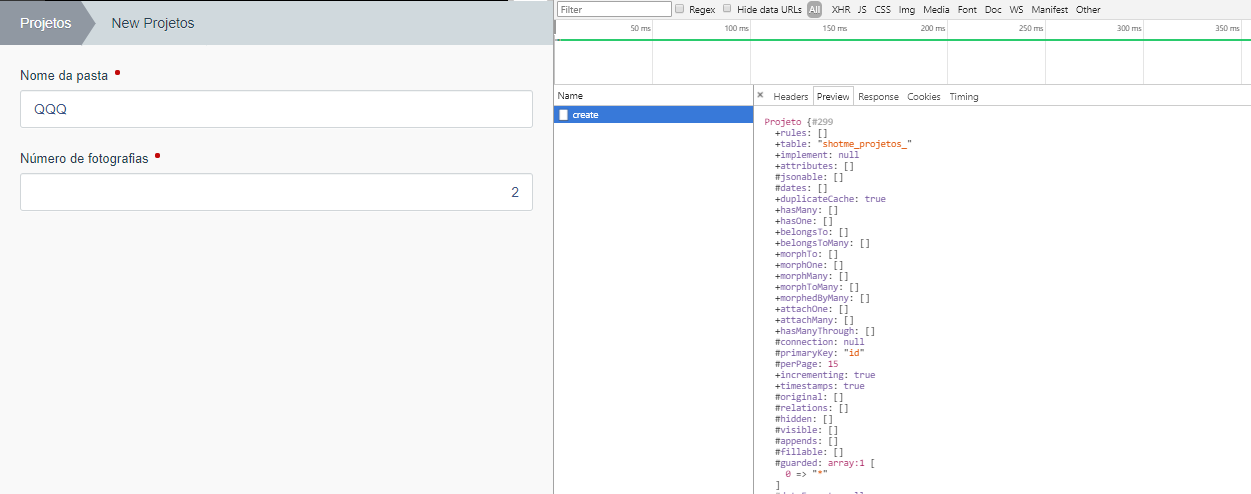Select the create request row
This screenshot has width=1251, height=494.
coord(653,115)
